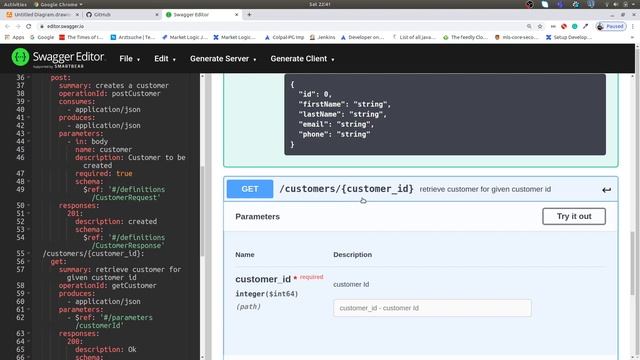Click the teal round extension icon
Viewport: 640px width, 360px height.
(x=574, y=26)
